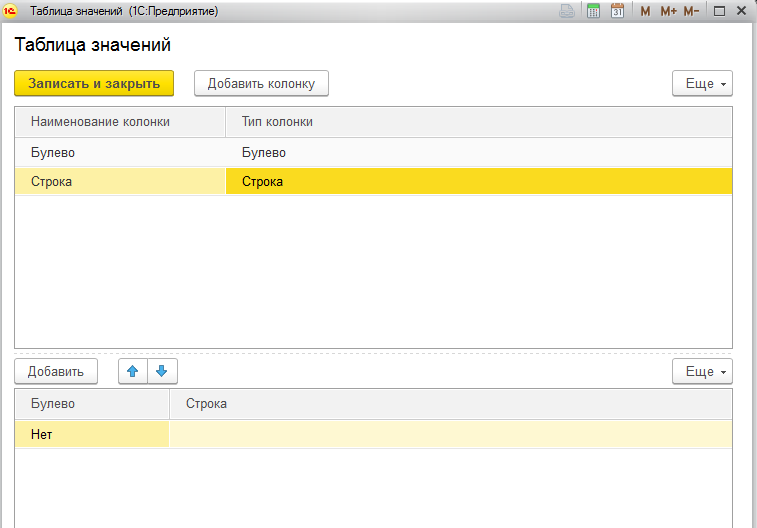Select the Нет cell in lower table
Viewport: 757px width, 528px height.
tap(92, 434)
